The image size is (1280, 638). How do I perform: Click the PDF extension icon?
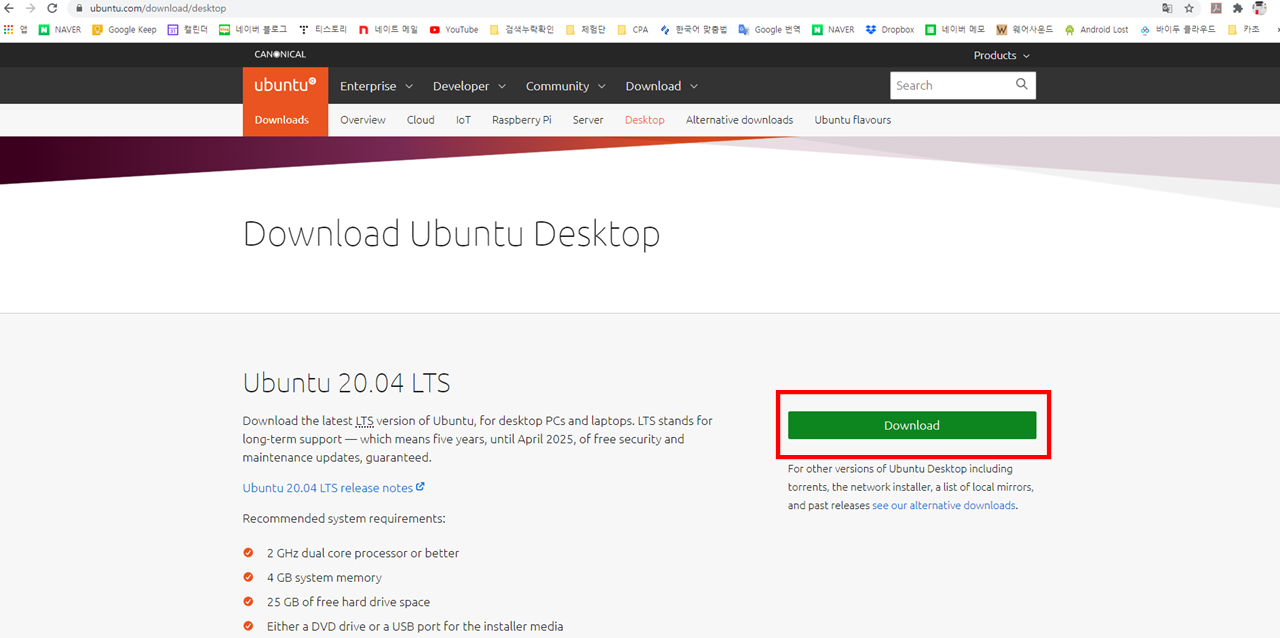click(x=1216, y=8)
